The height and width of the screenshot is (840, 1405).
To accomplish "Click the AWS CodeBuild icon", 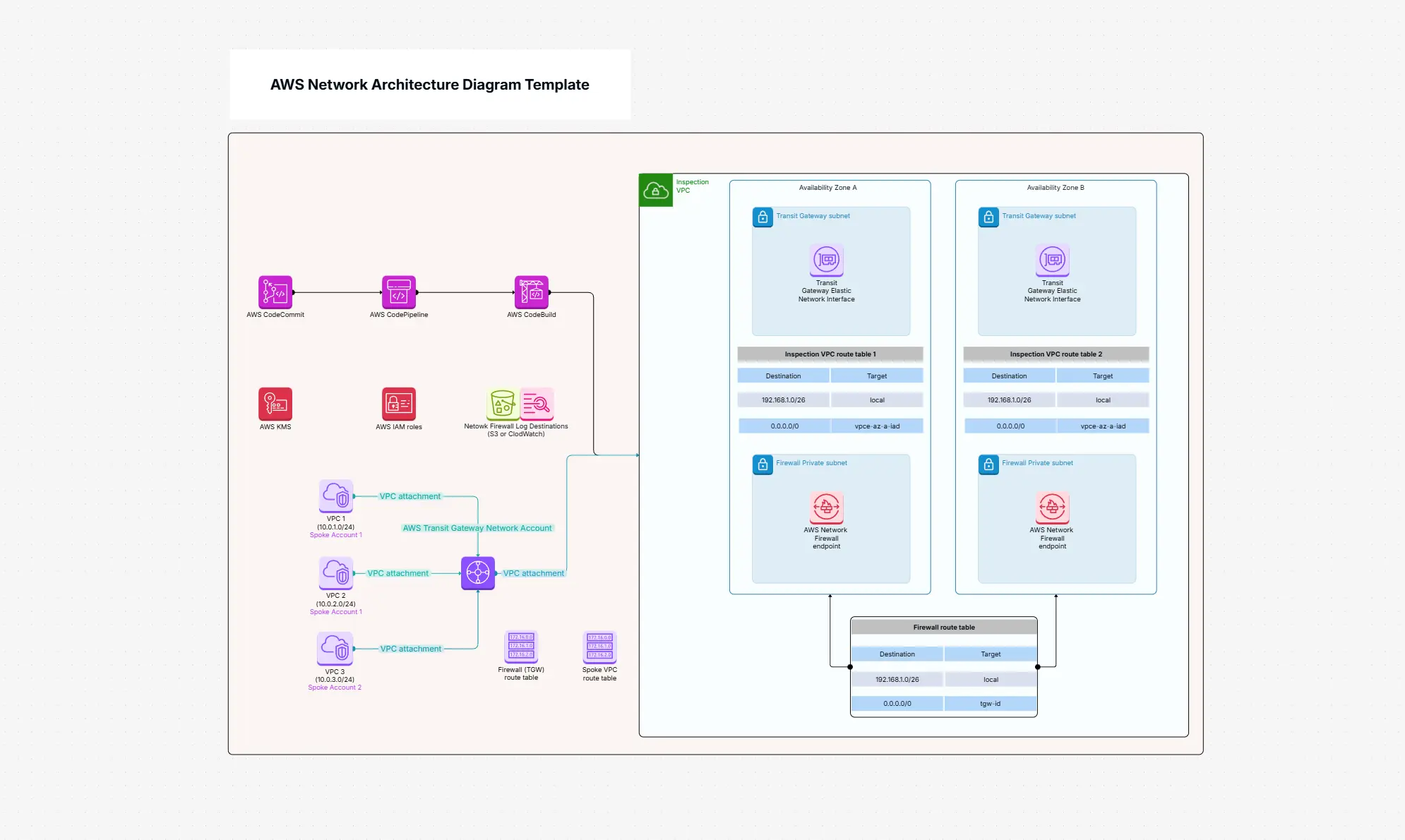I will [532, 292].
